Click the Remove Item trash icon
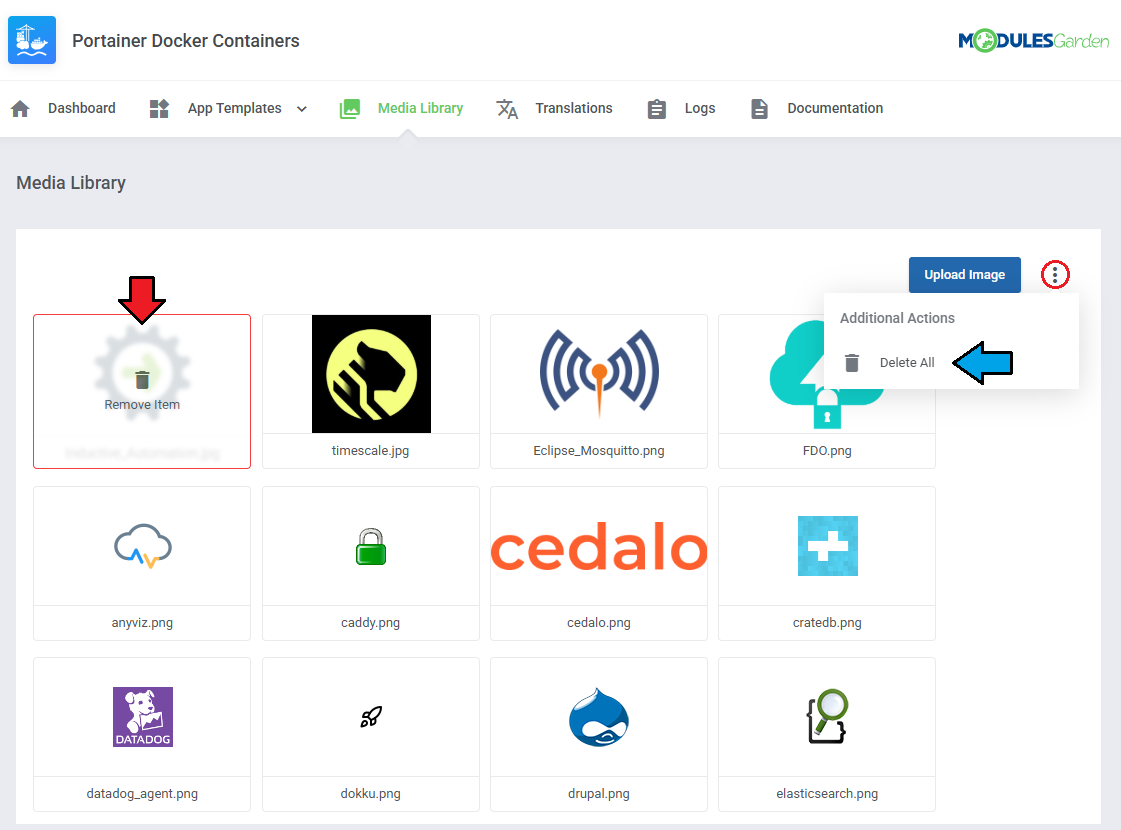Image resolution: width=1121 pixels, height=830 pixels. (142, 380)
